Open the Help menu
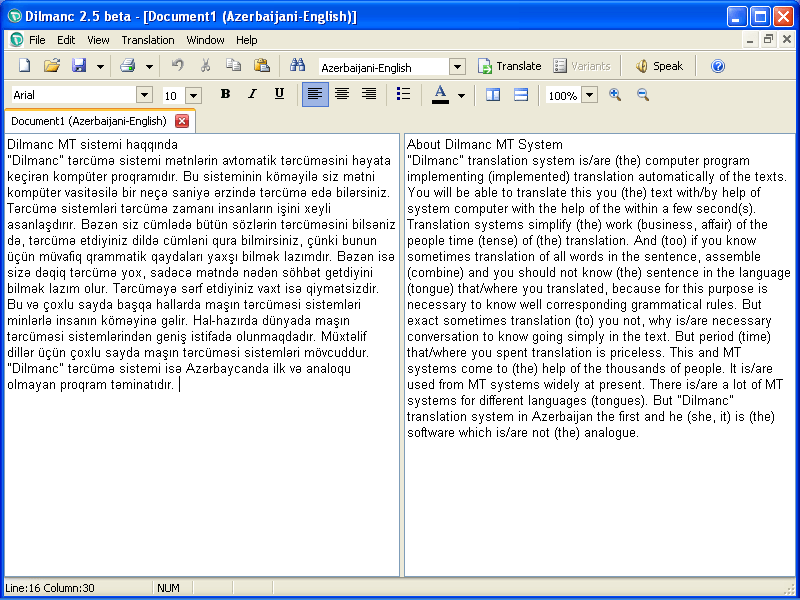 (x=246, y=40)
